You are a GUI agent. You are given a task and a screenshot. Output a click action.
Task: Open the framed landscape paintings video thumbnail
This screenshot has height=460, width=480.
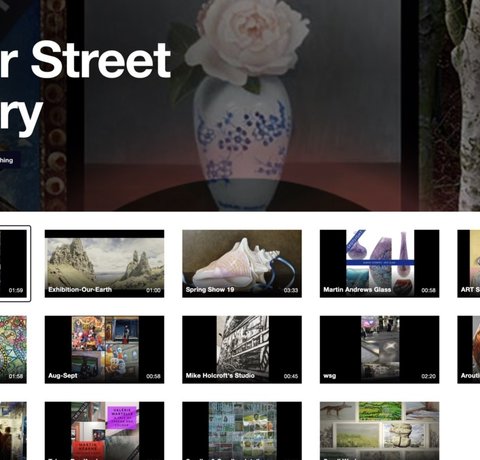pyautogui.click(x=379, y=431)
